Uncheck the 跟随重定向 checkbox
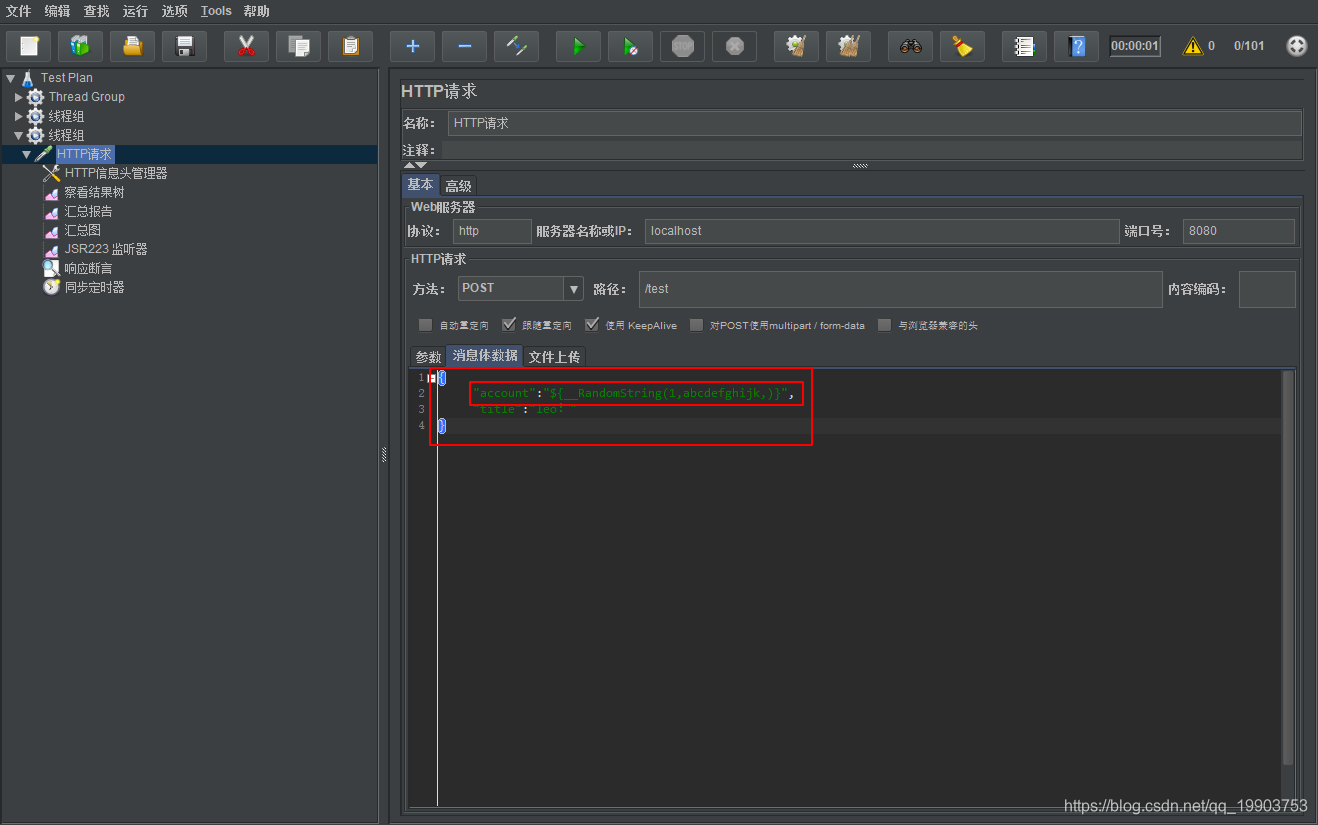 pos(508,325)
